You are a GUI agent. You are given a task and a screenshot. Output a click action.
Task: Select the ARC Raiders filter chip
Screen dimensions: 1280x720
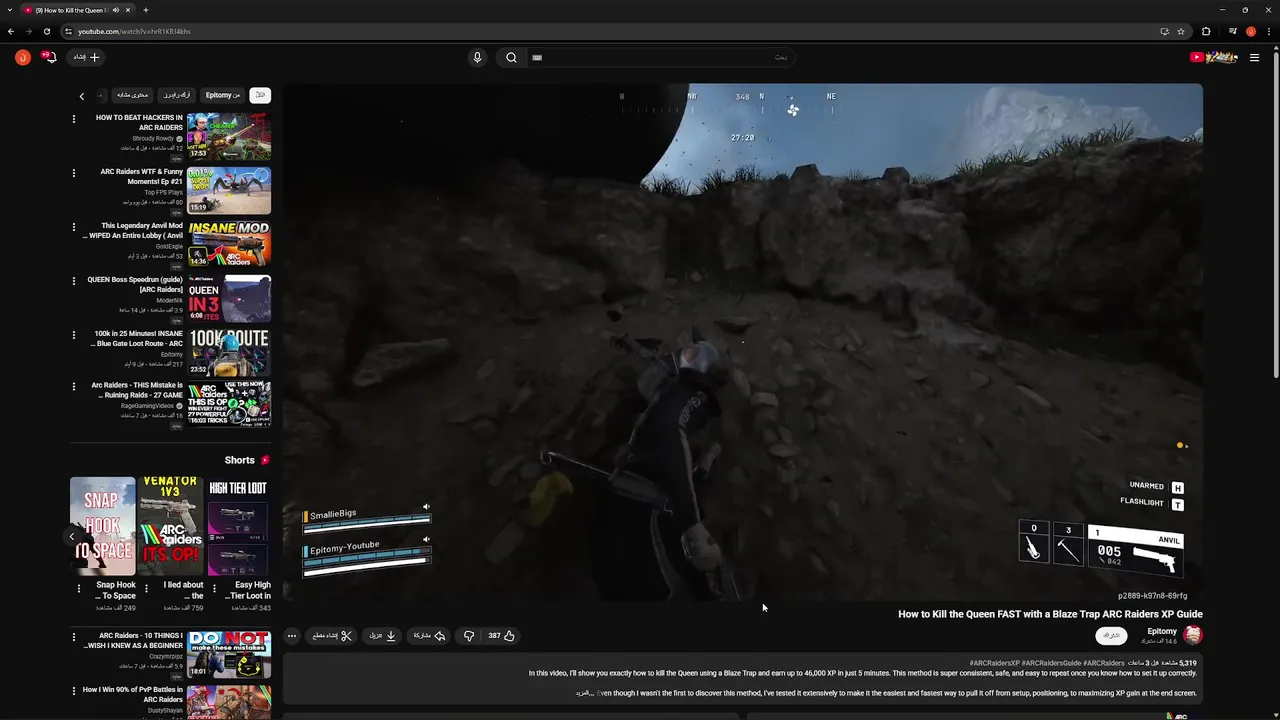[176, 95]
